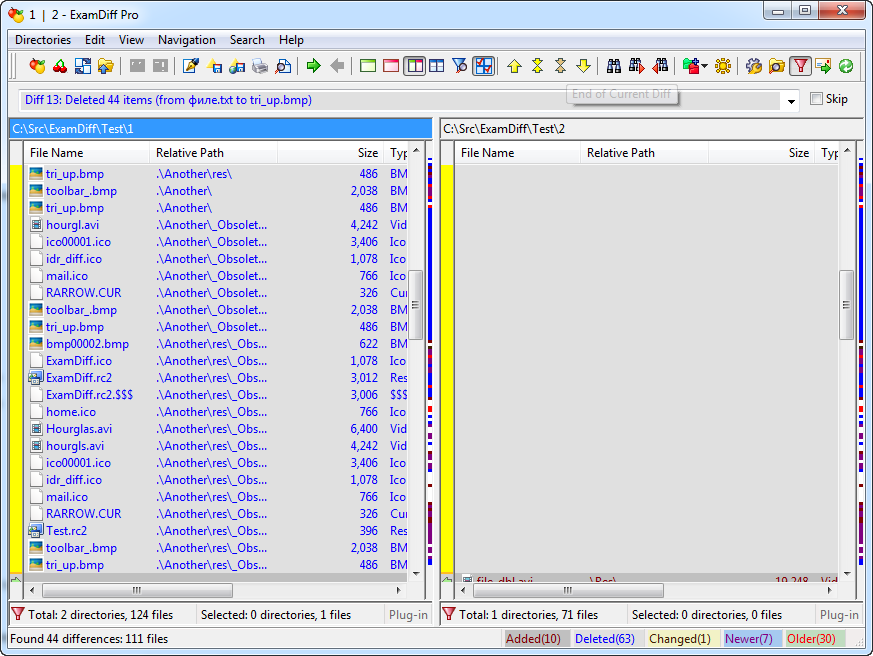Click the envelope with green arrow icon
Image resolution: width=873 pixels, height=656 pixels.
pos(823,66)
